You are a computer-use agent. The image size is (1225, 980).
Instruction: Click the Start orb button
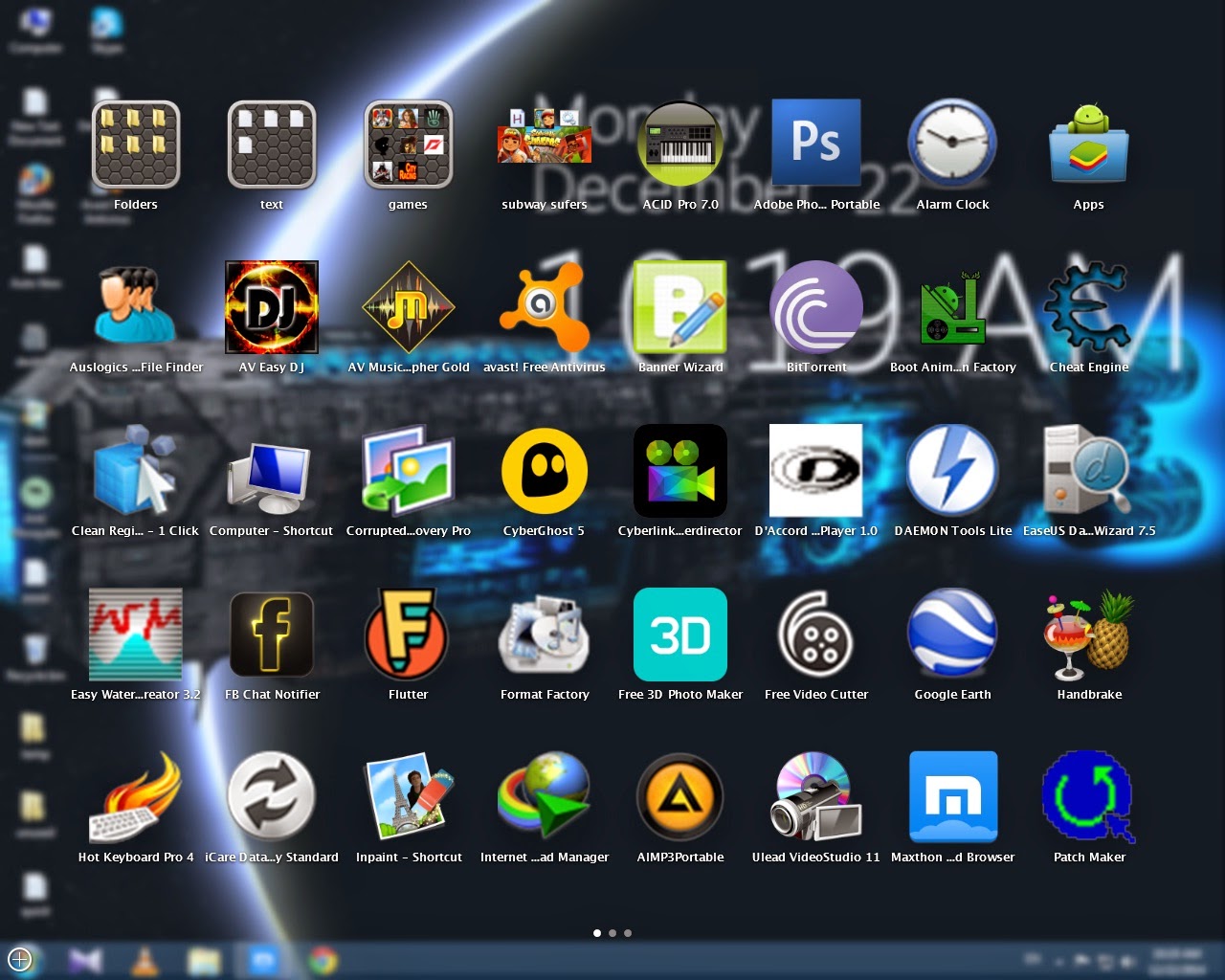point(19,959)
